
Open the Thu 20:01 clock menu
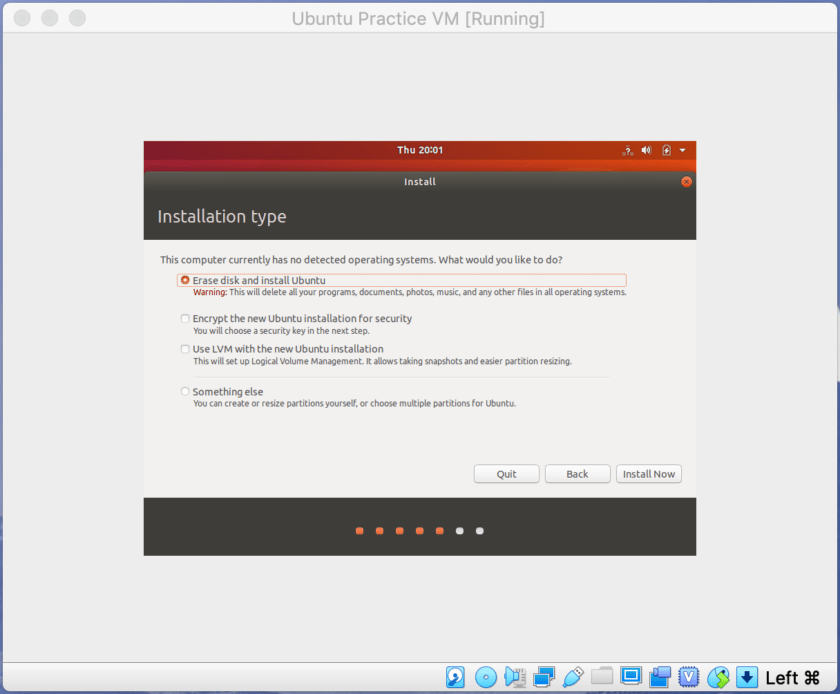click(x=420, y=150)
